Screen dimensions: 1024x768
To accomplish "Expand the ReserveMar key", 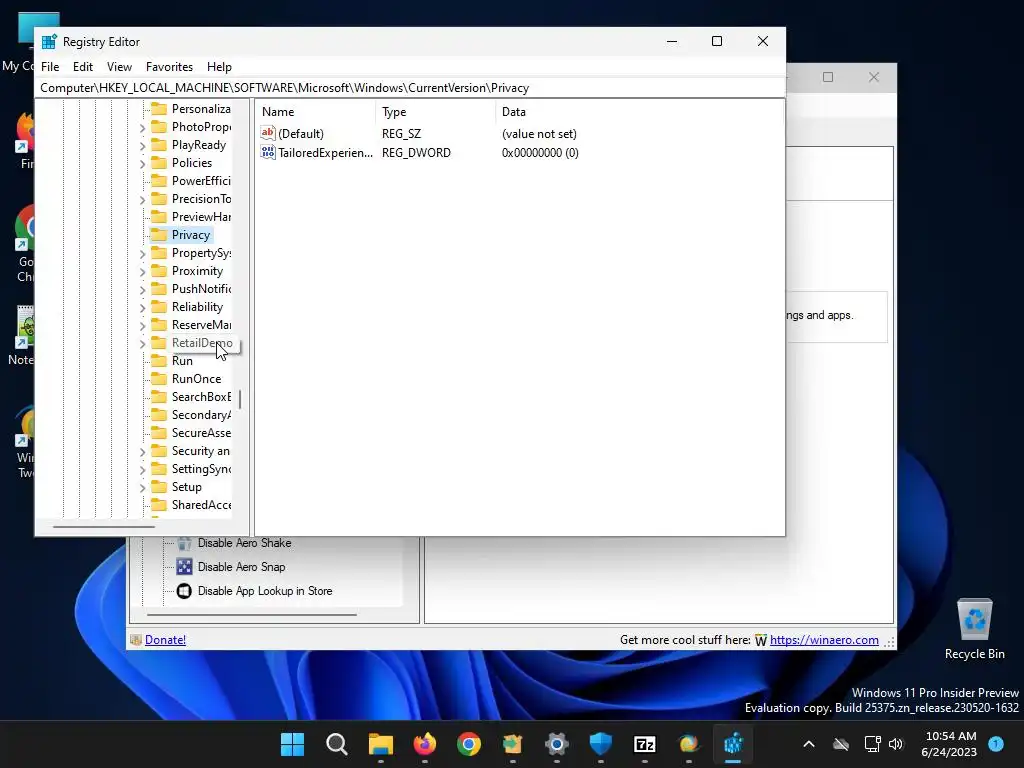I will [x=142, y=325].
